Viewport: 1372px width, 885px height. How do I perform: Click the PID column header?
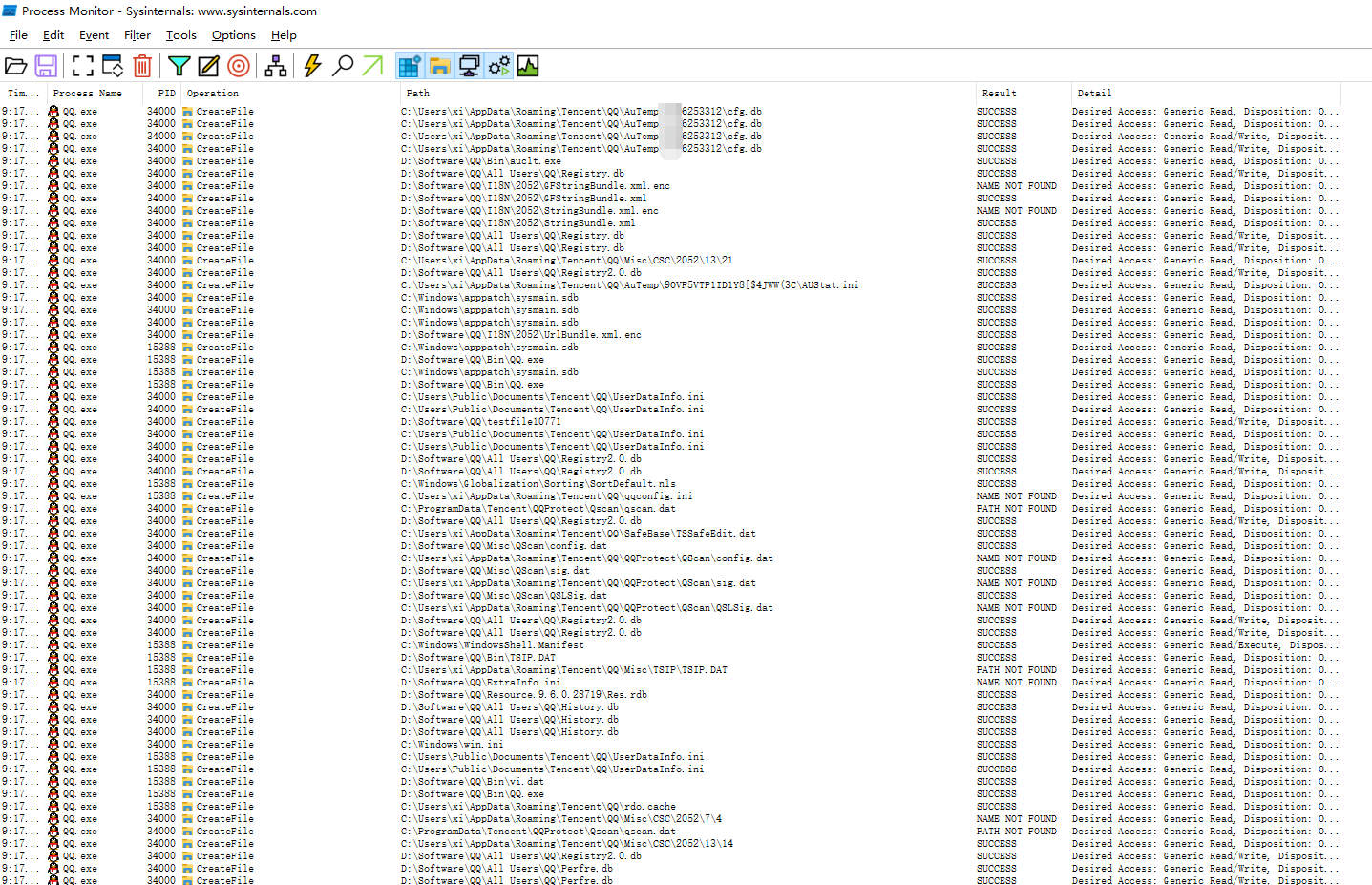pyautogui.click(x=162, y=94)
